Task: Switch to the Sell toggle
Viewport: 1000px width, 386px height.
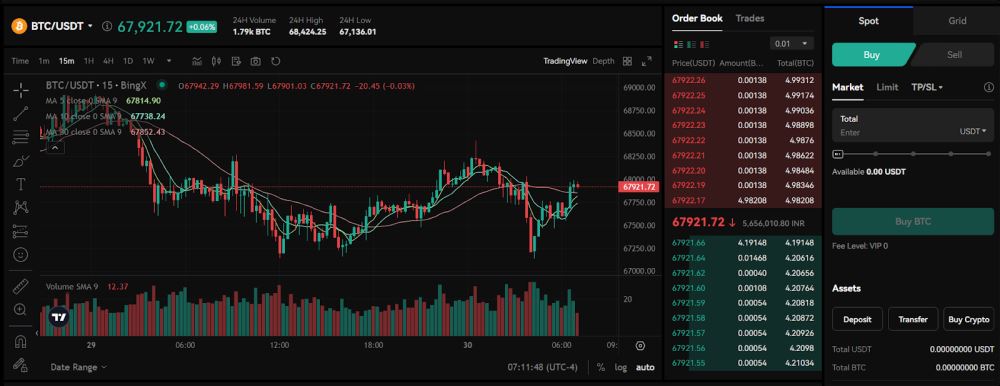Action: (954, 55)
